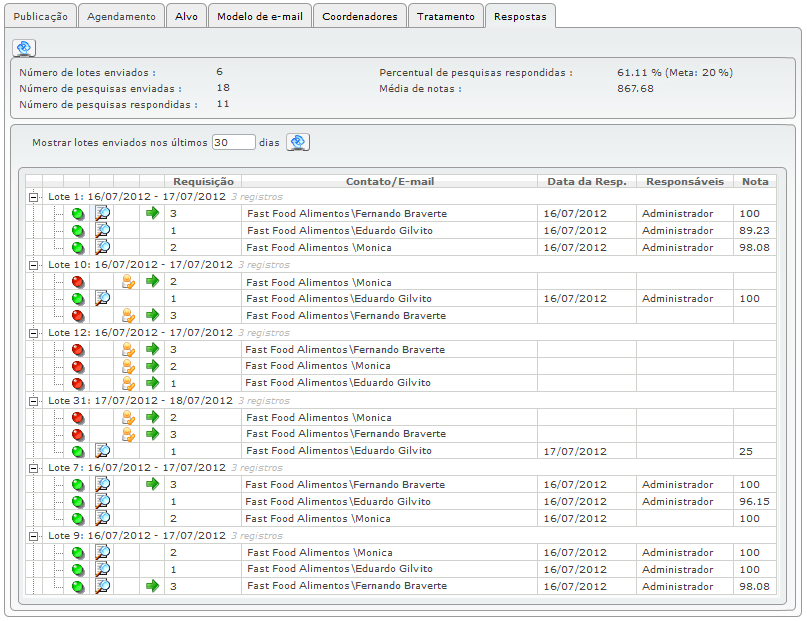
Task: Collapse the Lote 31 group
Action: pos(34,400)
